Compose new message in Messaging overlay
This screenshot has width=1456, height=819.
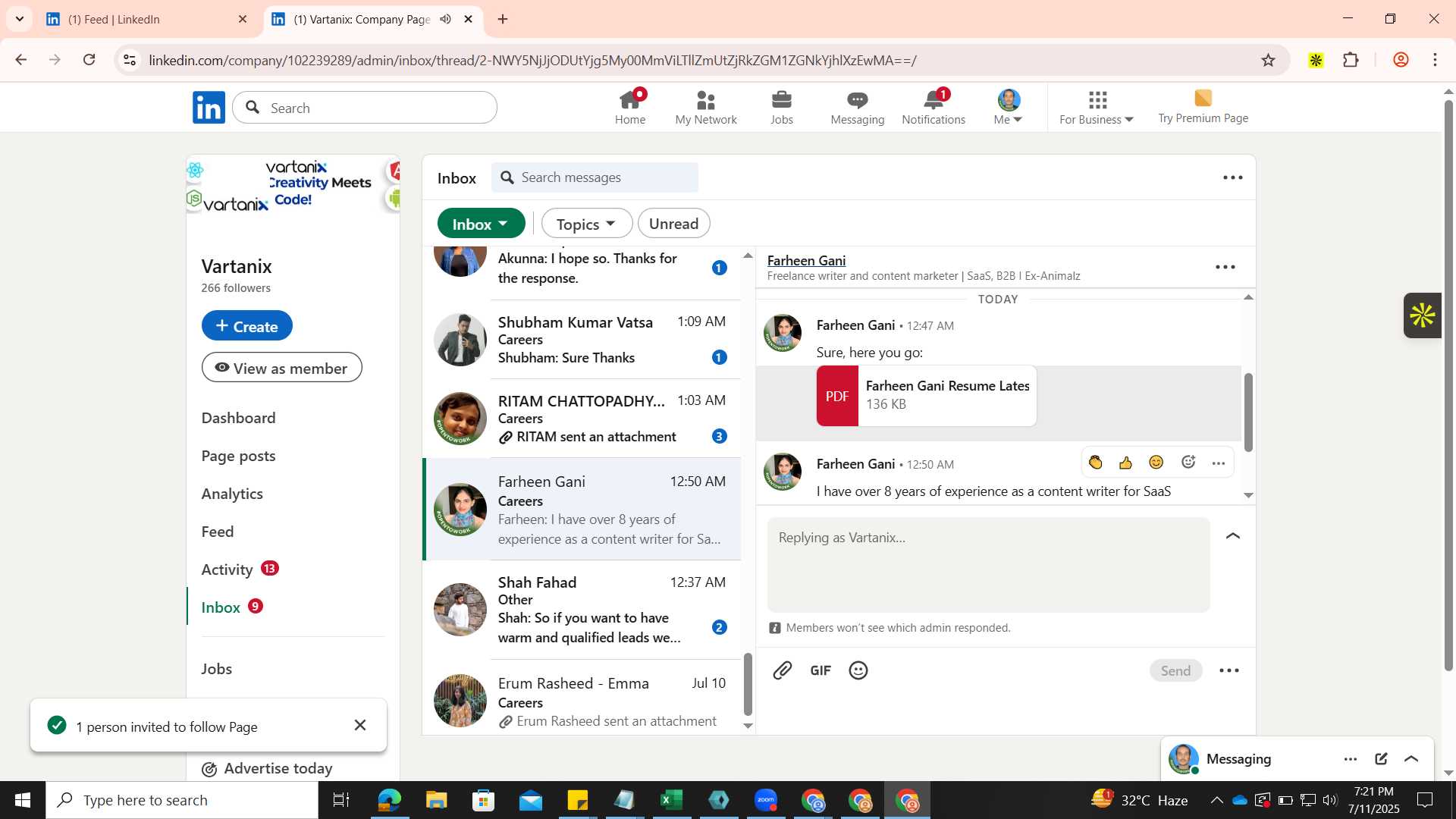tap(1381, 759)
